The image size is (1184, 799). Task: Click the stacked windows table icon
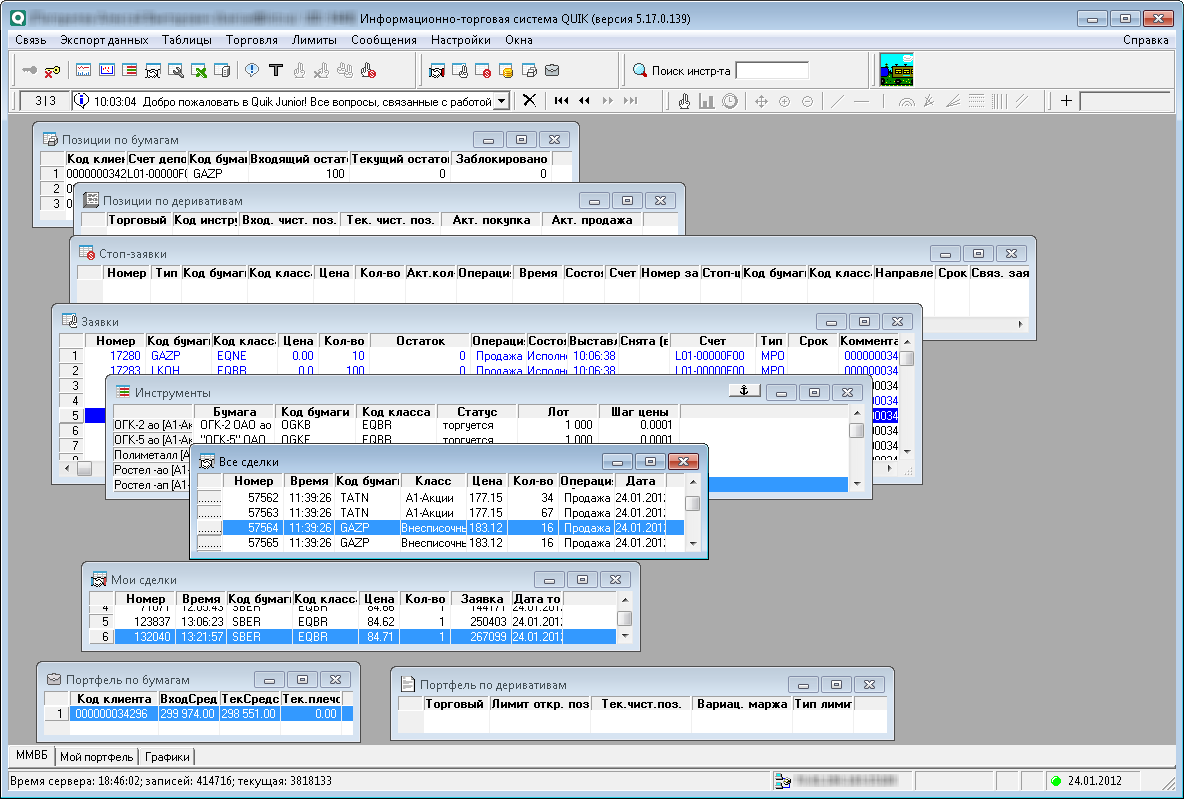[529, 71]
